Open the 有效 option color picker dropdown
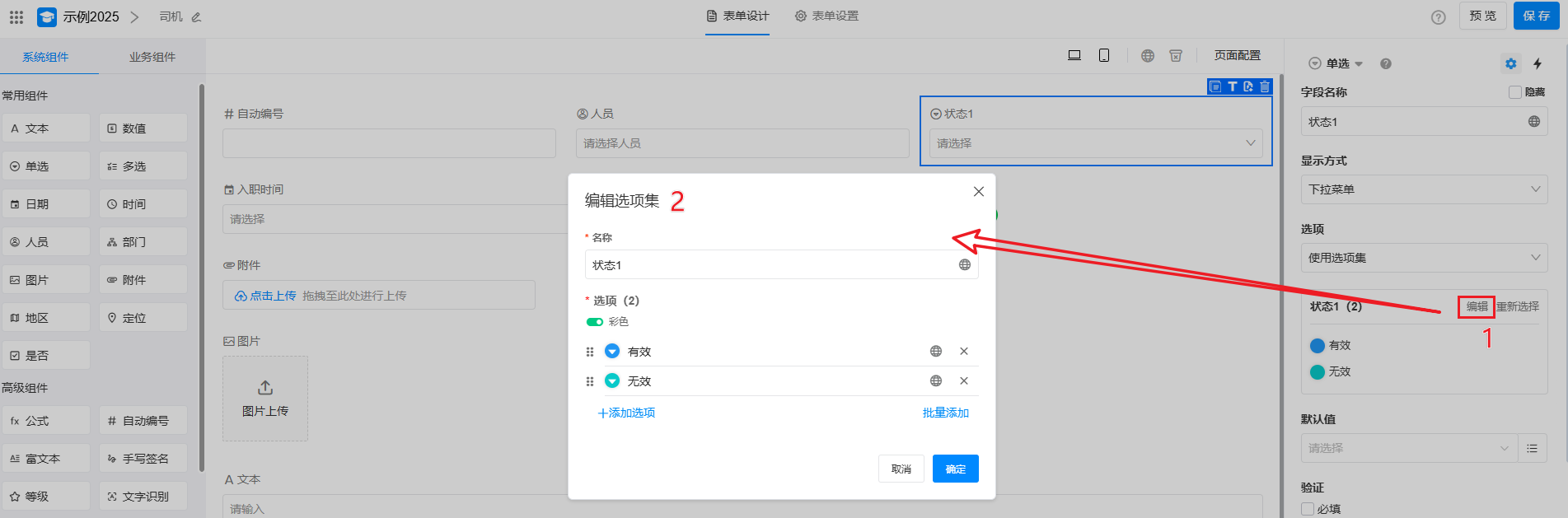1568x518 pixels. click(x=612, y=352)
